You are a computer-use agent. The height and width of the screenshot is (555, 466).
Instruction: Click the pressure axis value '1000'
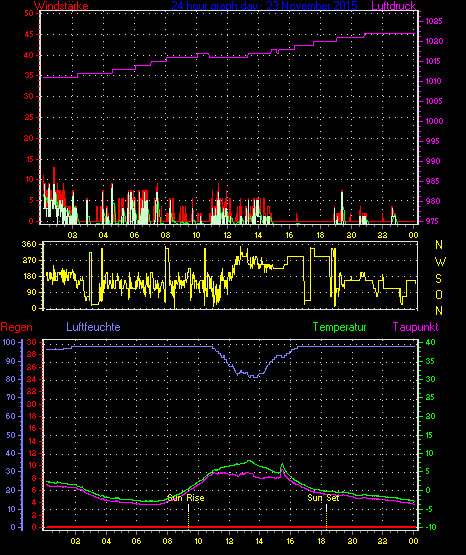pyautogui.click(x=434, y=121)
